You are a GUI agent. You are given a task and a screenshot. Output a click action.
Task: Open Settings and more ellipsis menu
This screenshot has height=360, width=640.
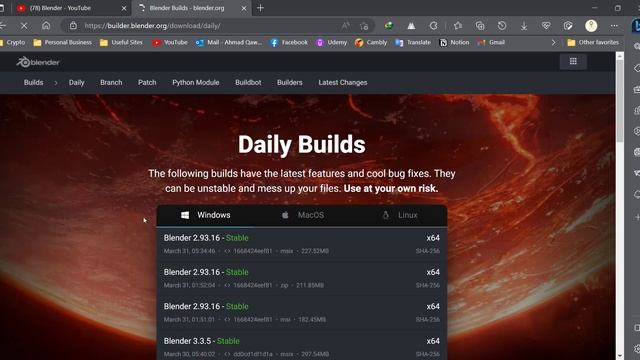[x=614, y=26]
